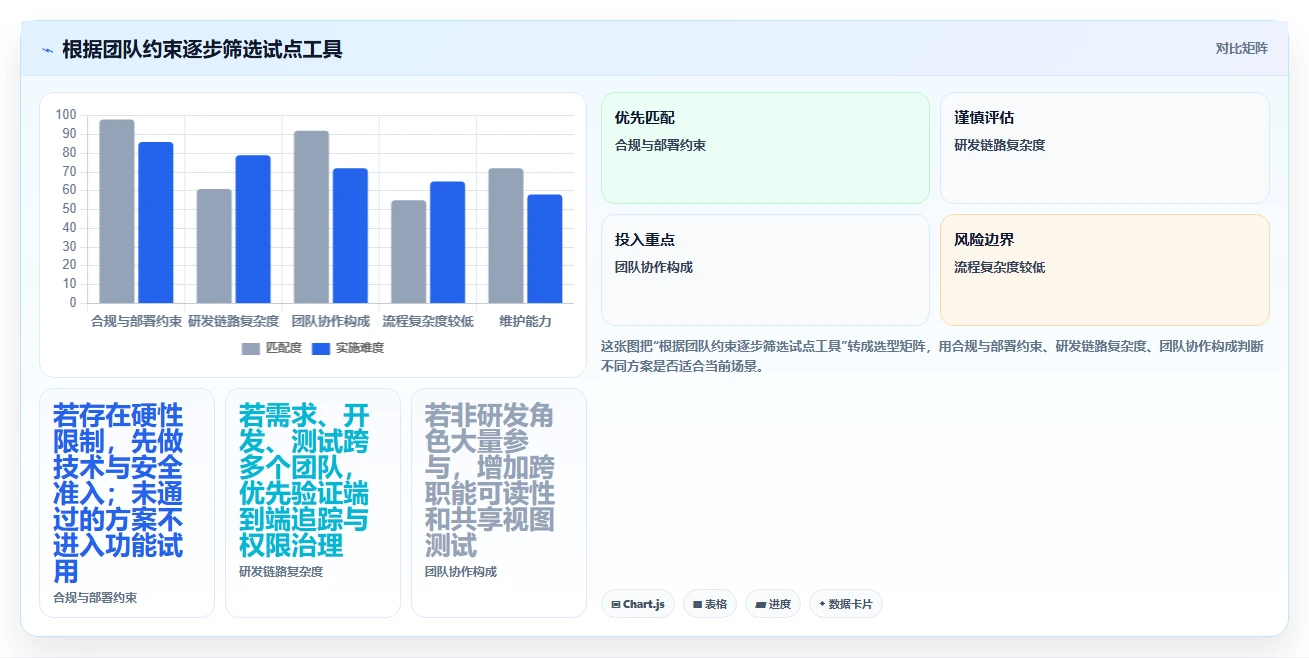Click the gray bar for 研发链路复杂度

(x=214, y=246)
